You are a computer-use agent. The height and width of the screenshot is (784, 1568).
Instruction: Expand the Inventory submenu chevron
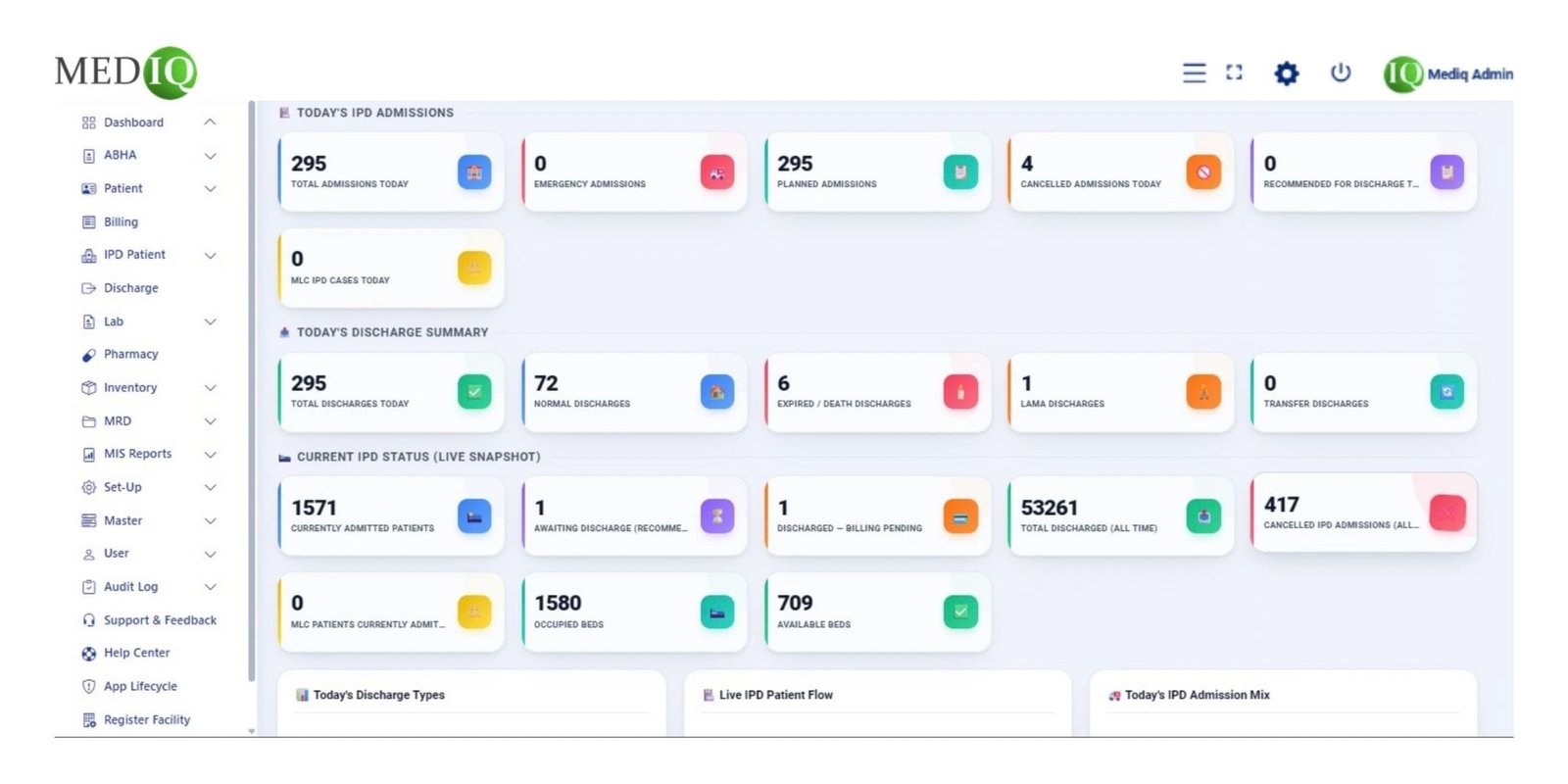(210, 388)
